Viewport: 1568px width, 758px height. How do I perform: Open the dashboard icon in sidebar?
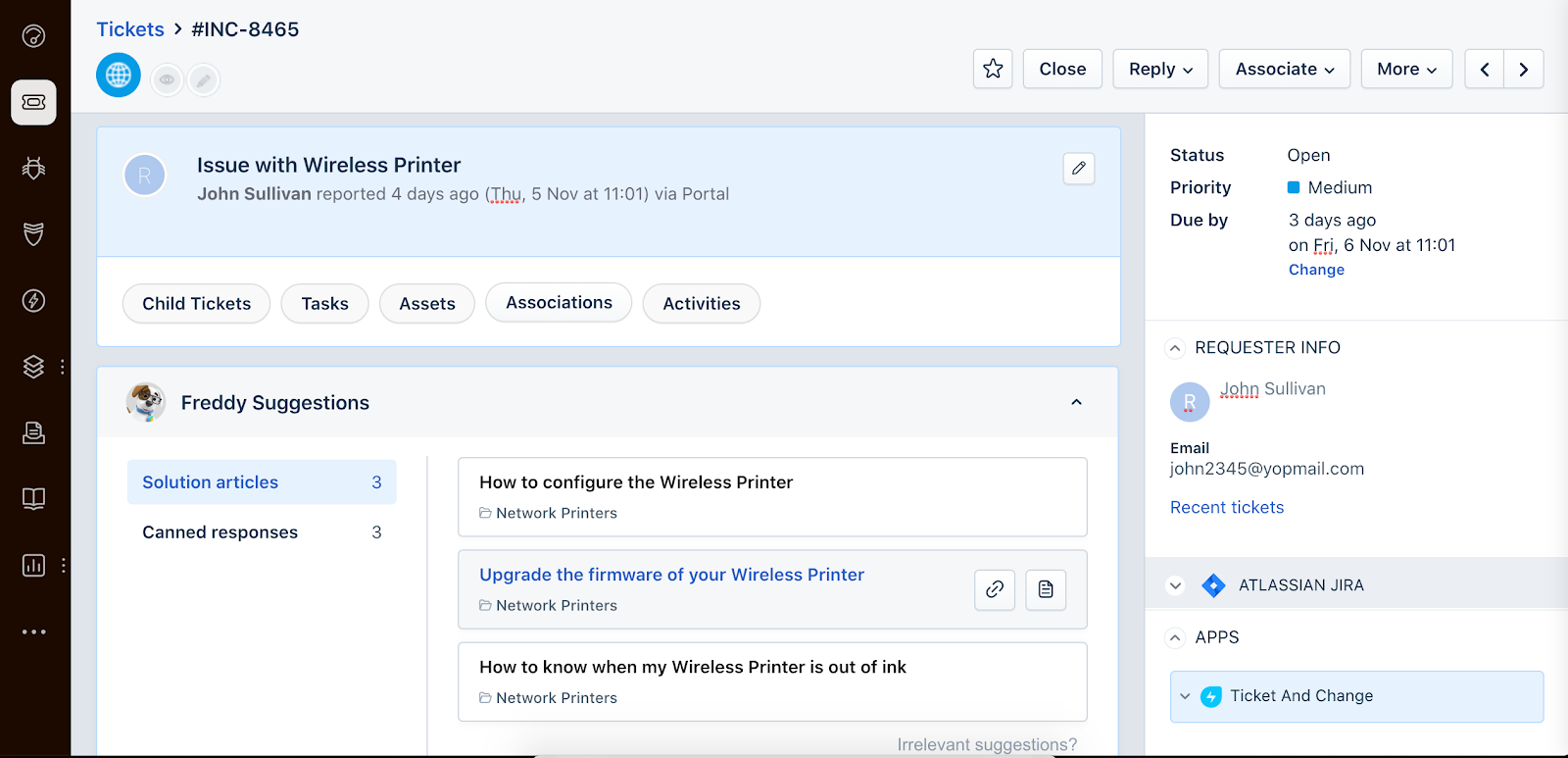click(33, 36)
